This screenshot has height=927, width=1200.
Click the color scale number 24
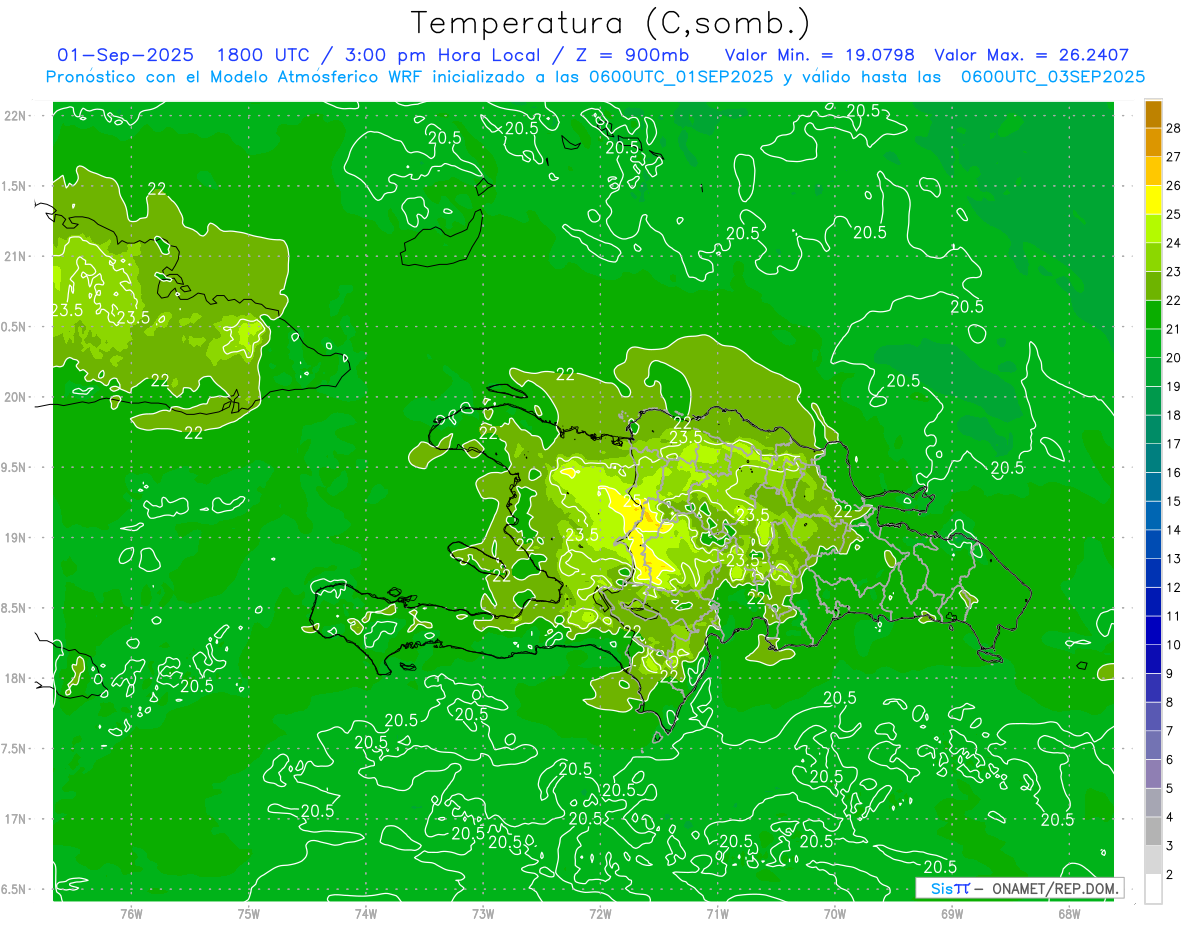(1174, 243)
